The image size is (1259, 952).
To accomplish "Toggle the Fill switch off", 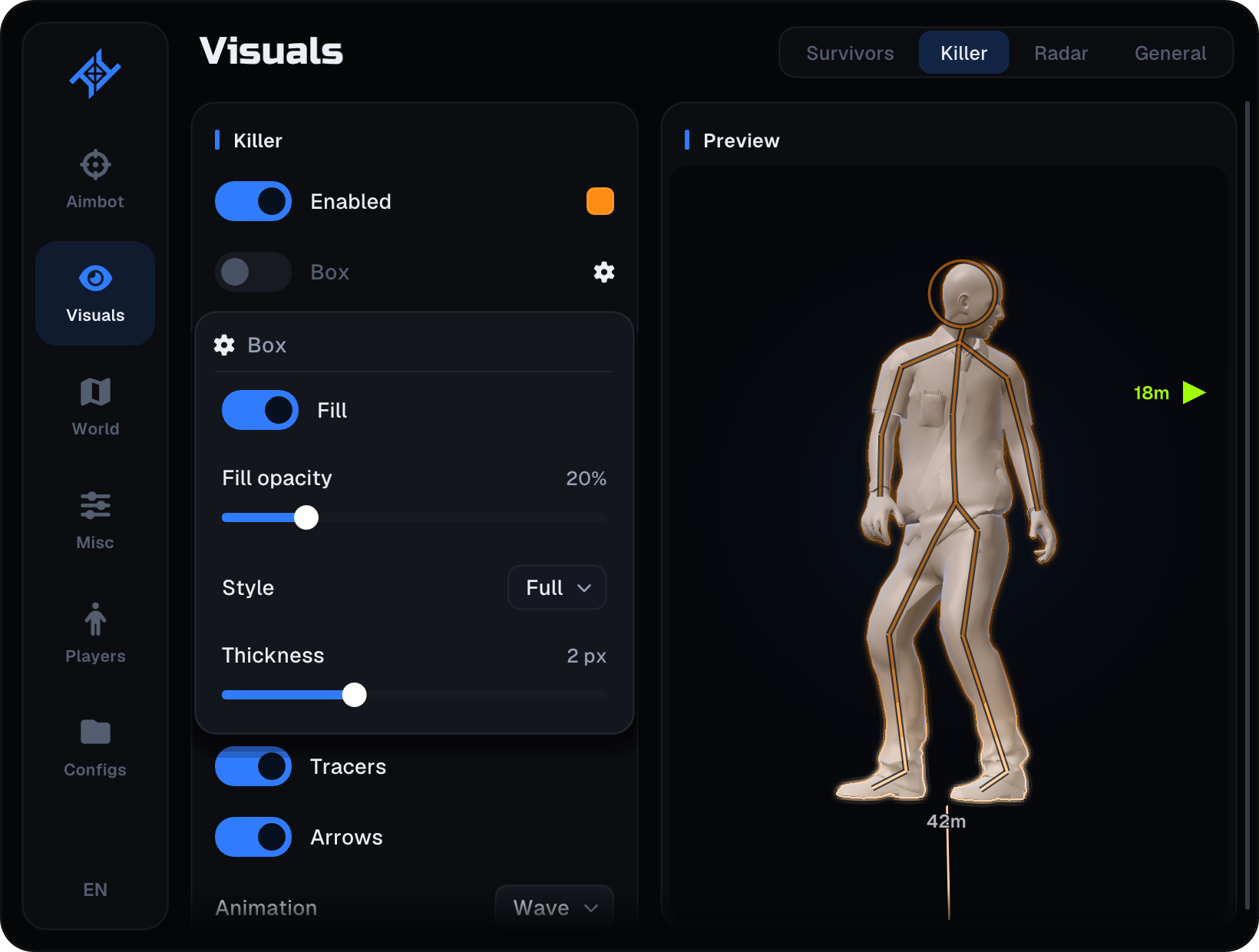I will pyautogui.click(x=260, y=410).
